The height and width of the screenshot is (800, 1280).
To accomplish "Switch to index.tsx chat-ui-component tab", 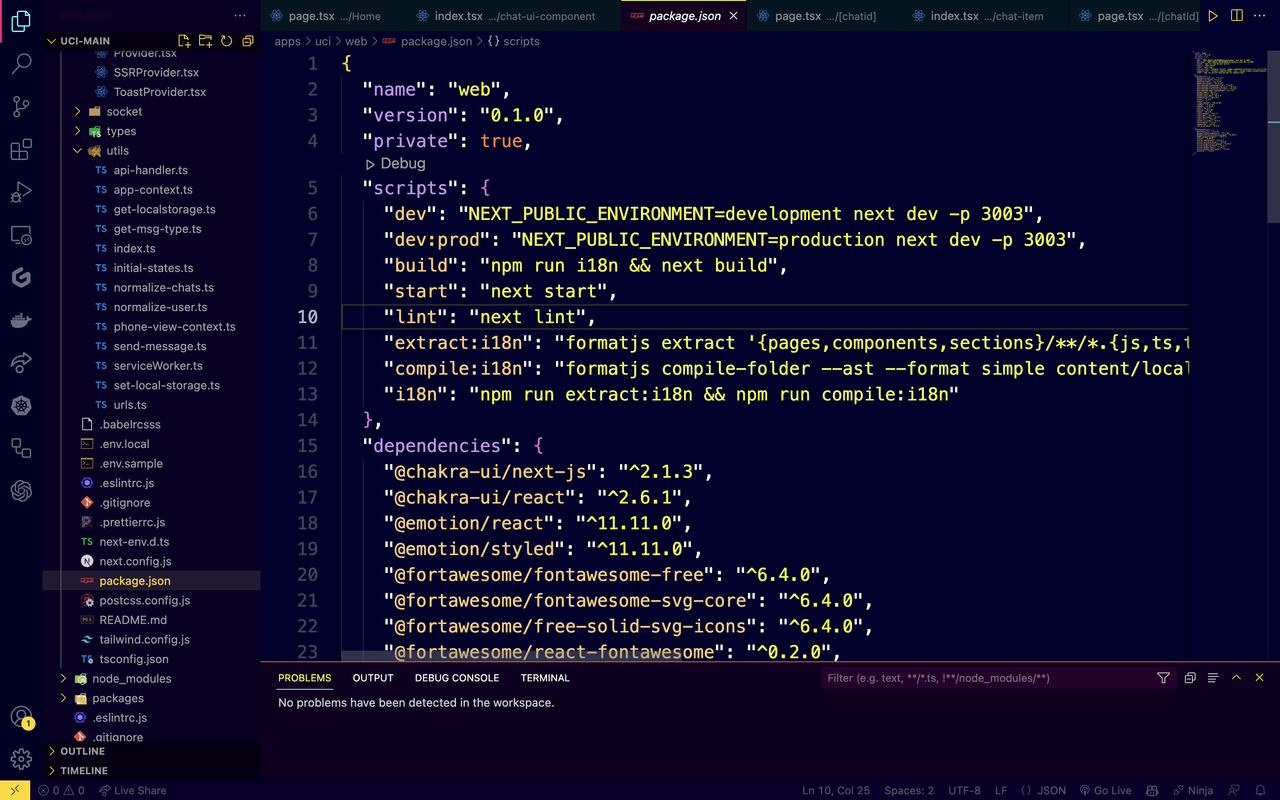I will tap(514, 16).
